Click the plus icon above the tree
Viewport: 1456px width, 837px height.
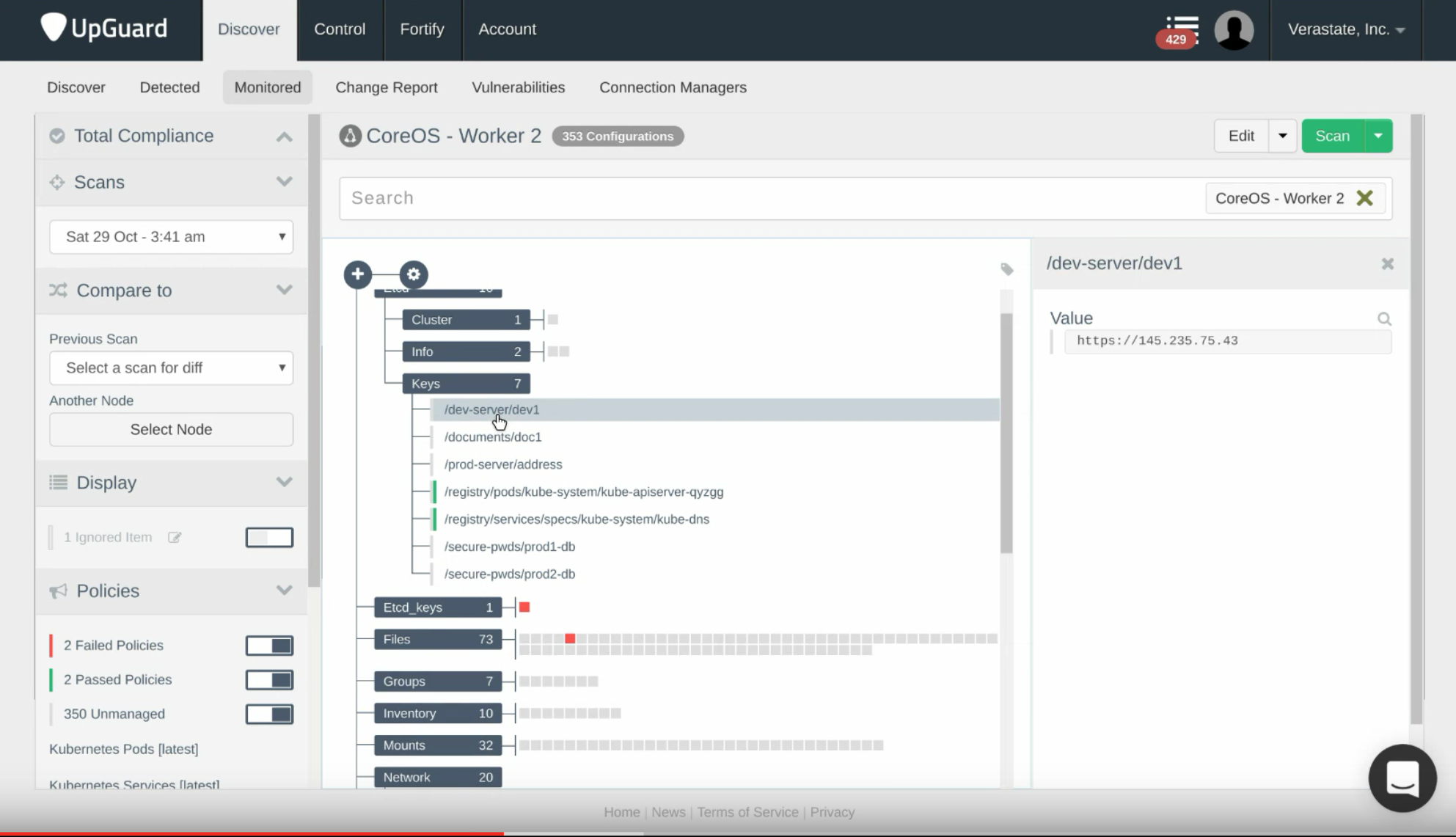click(357, 274)
